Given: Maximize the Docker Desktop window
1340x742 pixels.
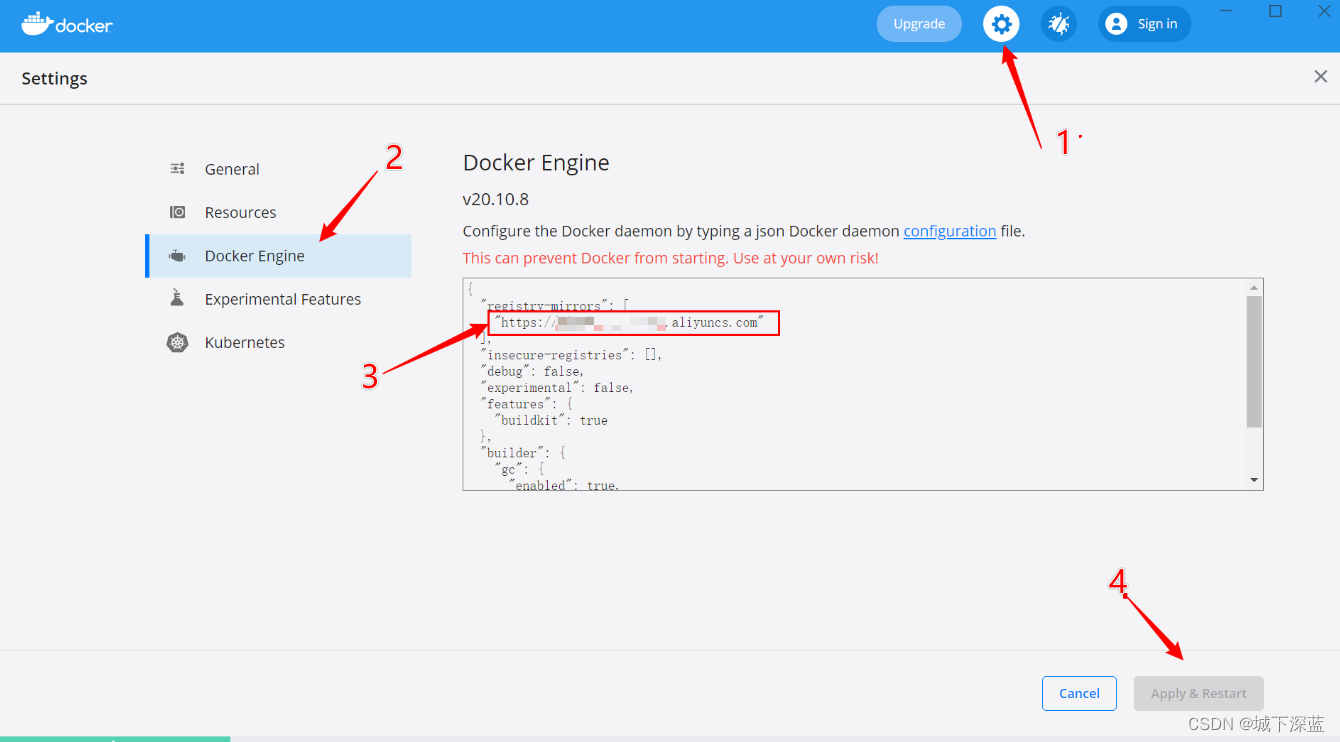Looking at the screenshot, I should point(1275,11).
